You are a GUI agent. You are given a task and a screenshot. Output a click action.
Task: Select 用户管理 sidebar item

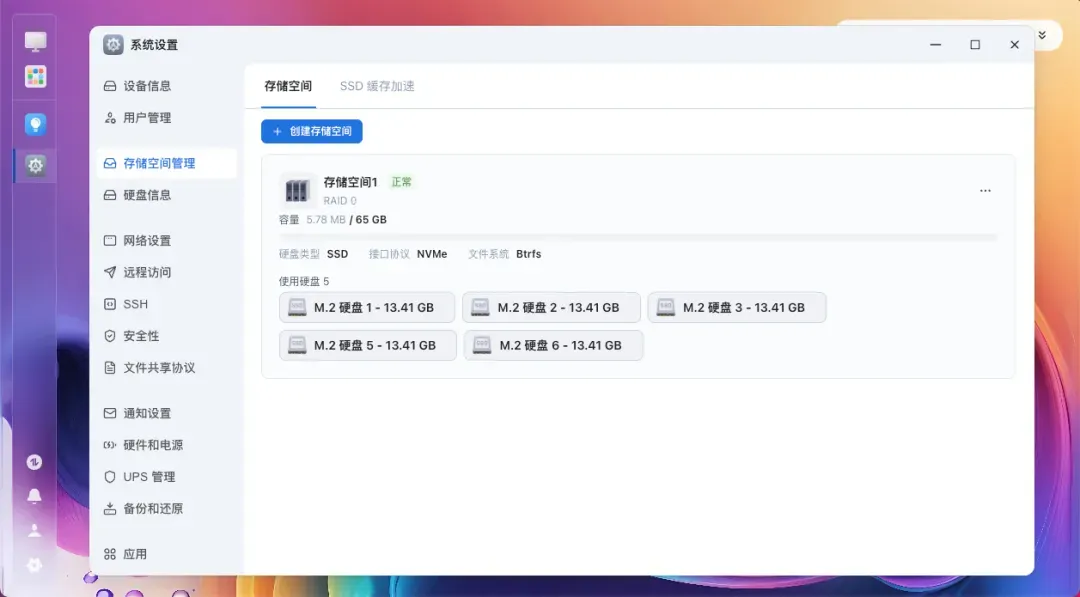coord(147,118)
